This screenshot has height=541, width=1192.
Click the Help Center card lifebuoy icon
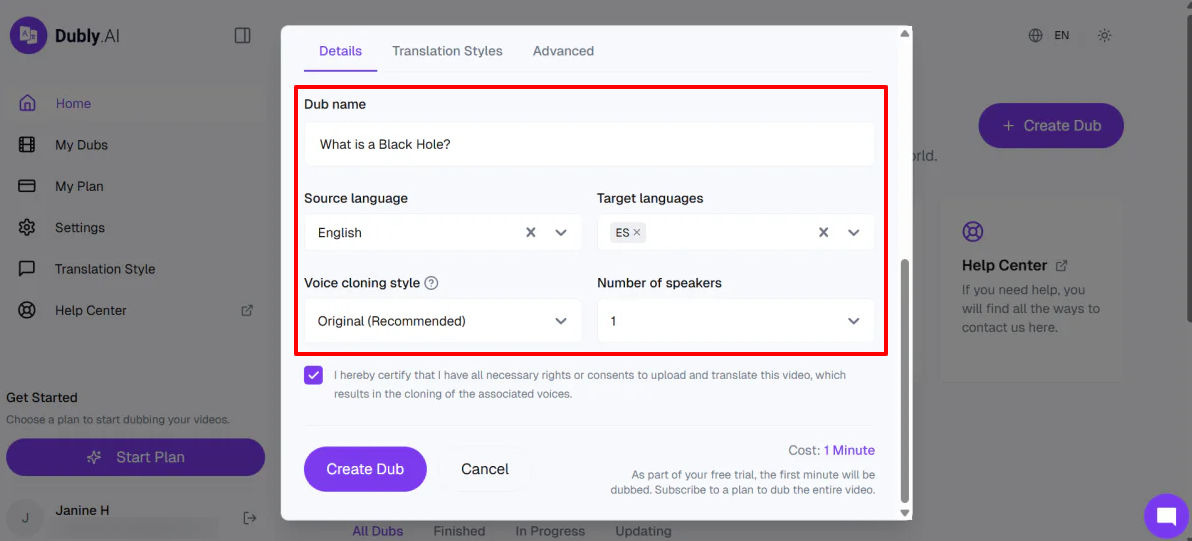pos(973,231)
